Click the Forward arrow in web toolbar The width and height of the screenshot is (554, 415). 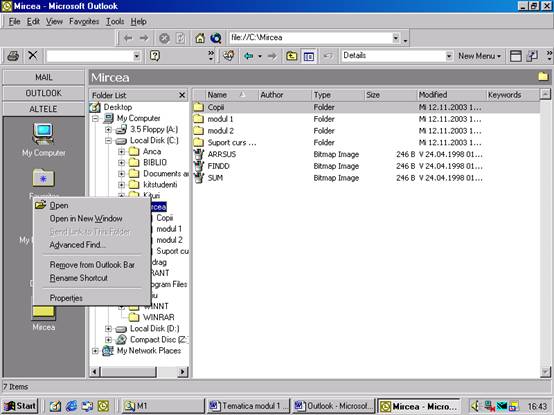(144, 38)
